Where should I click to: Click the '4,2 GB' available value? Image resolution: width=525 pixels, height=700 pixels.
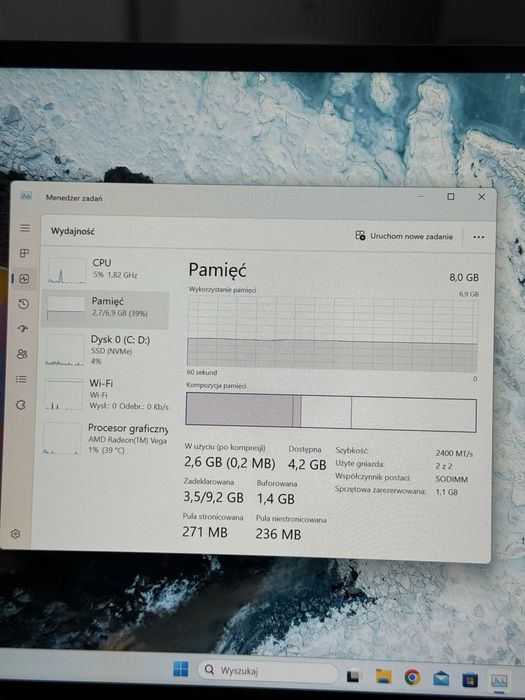(307, 465)
